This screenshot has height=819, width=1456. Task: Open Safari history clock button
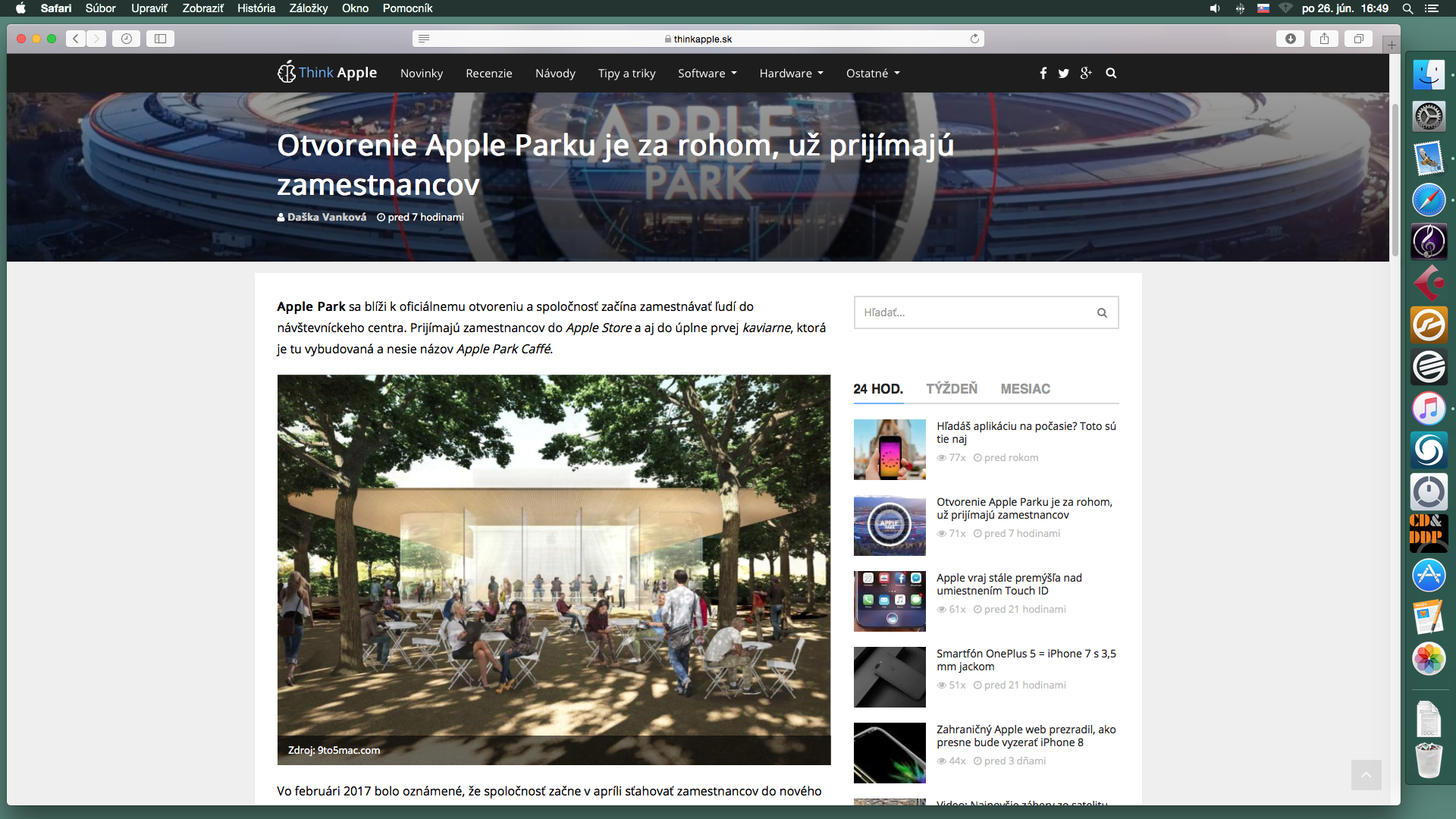tap(126, 39)
